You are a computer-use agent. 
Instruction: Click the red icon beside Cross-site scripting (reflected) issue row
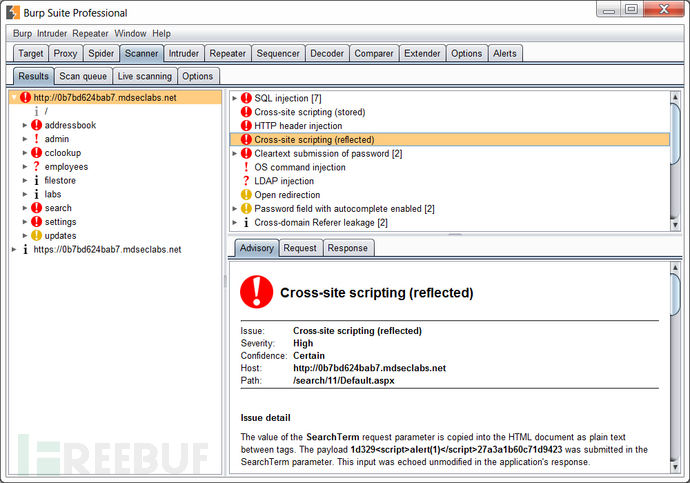pyautogui.click(x=246, y=139)
